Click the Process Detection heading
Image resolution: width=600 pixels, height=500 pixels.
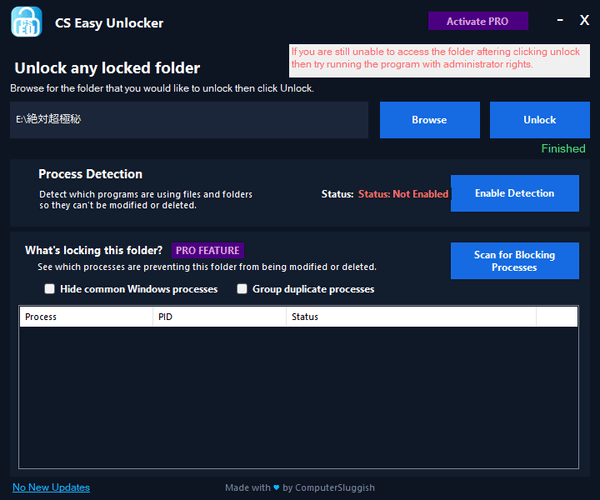90,174
